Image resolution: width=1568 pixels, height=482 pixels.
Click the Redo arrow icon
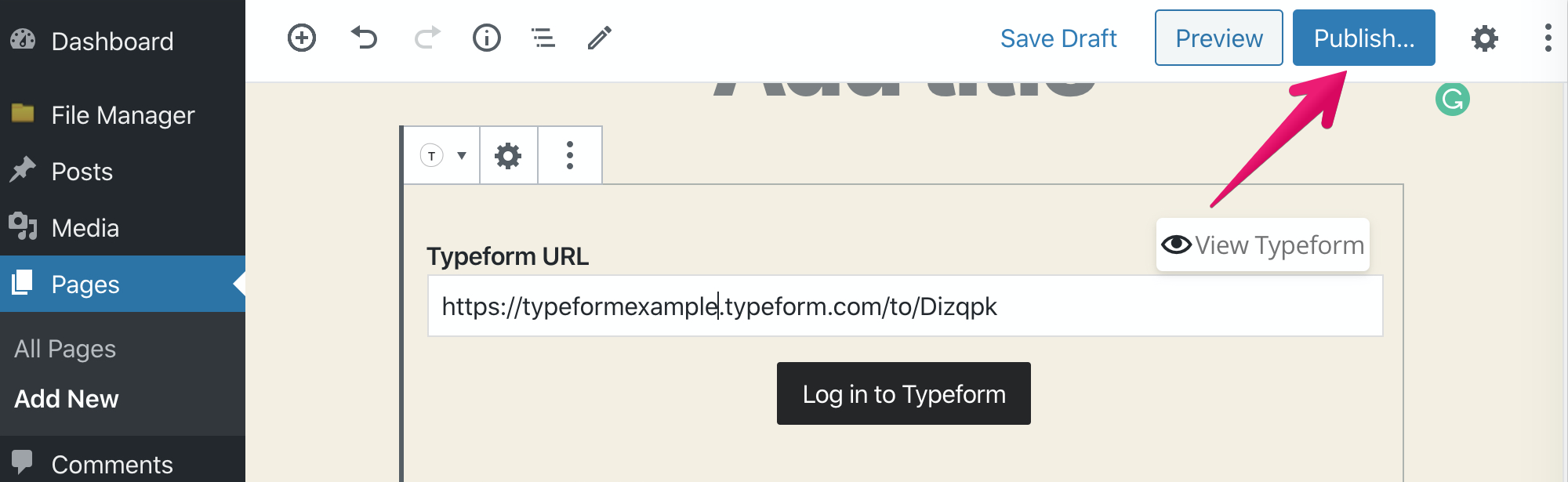pos(427,38)
